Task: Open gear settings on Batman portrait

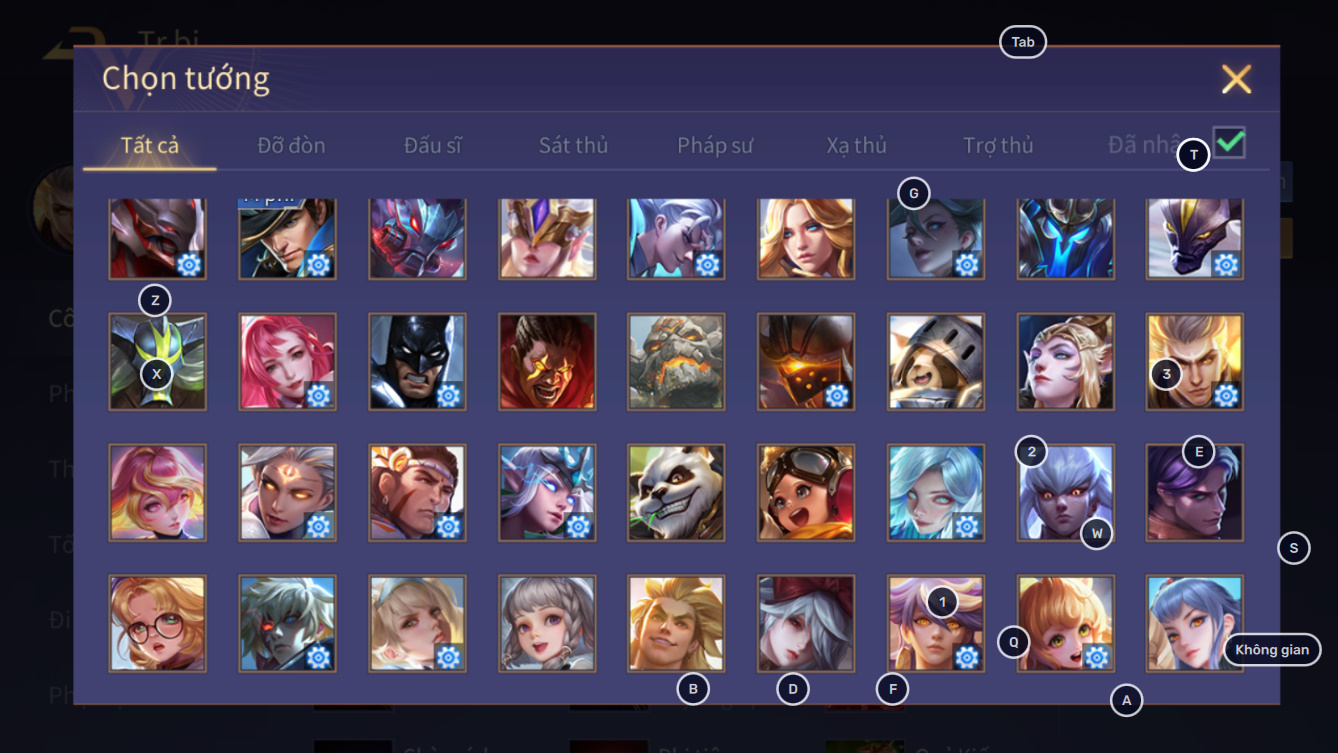Action: pos(448,395)
